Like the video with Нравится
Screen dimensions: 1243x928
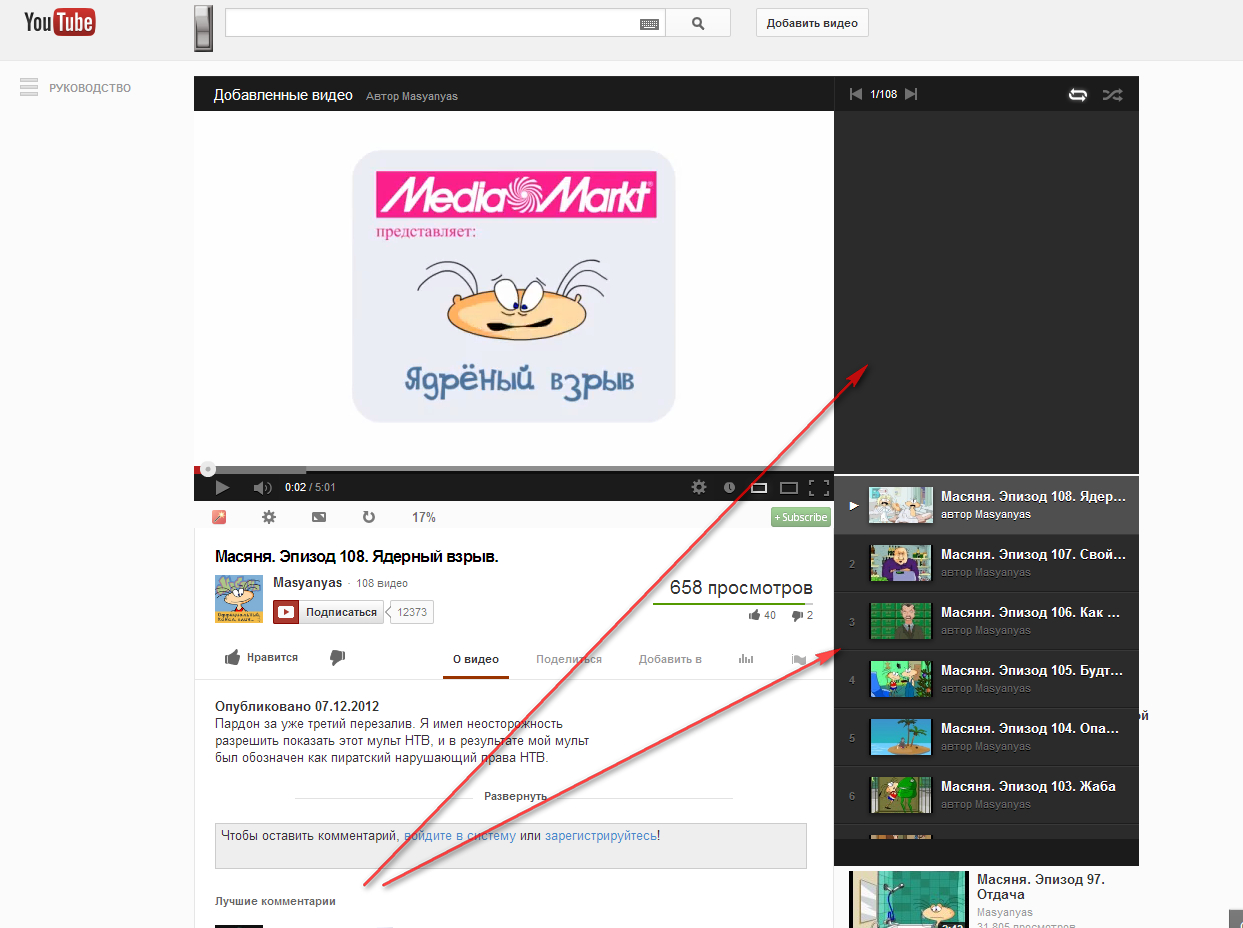261,657
